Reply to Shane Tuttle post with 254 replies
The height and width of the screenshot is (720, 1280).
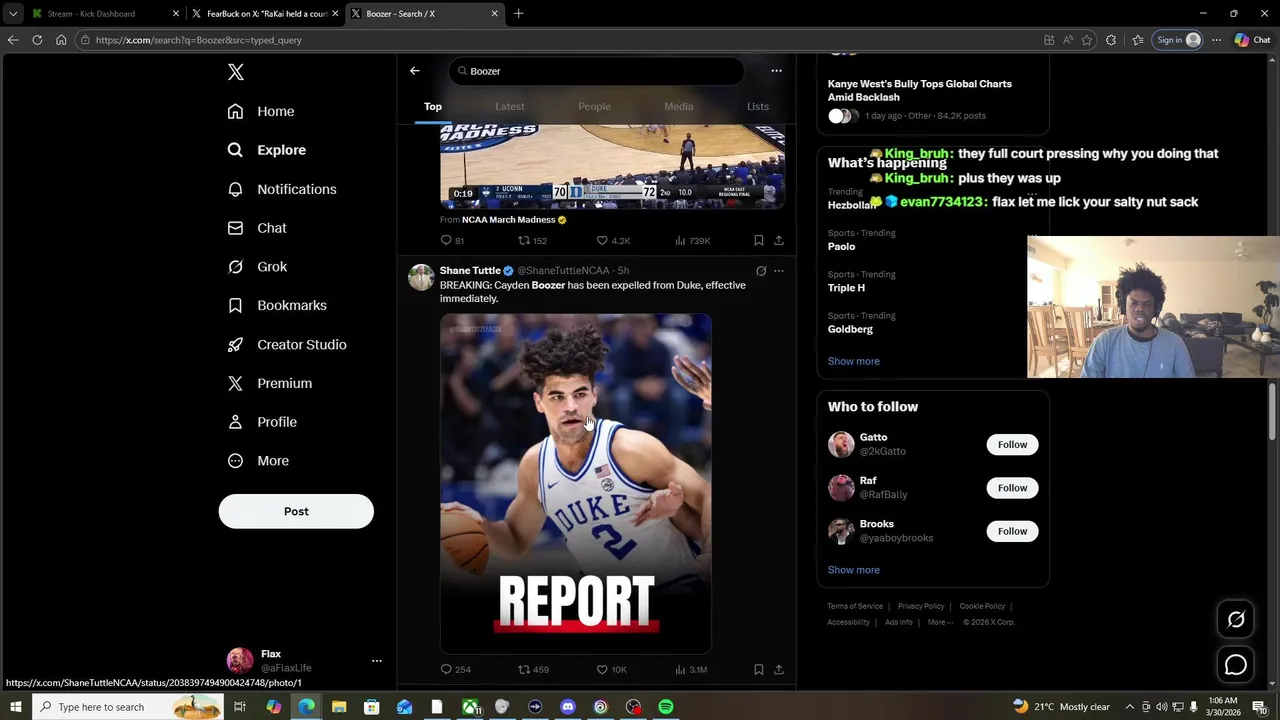455,669
